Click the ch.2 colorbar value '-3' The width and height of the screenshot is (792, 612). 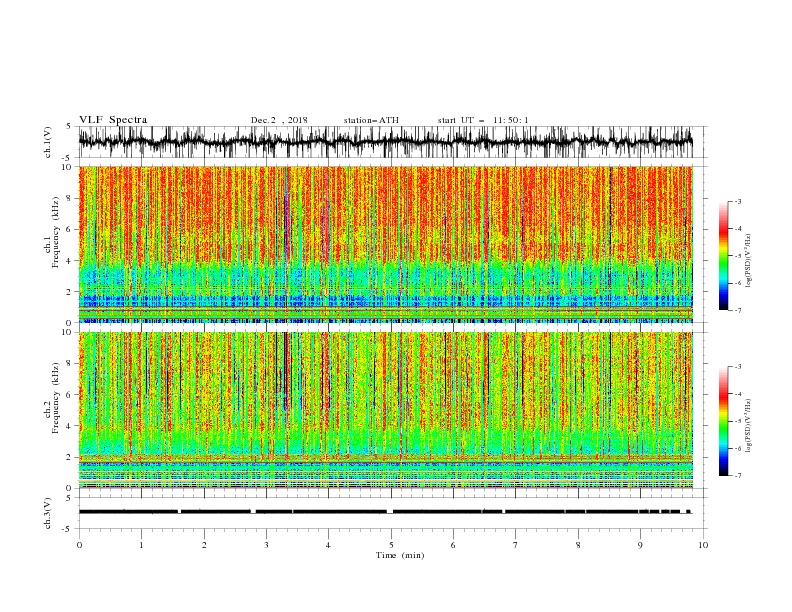738,367
